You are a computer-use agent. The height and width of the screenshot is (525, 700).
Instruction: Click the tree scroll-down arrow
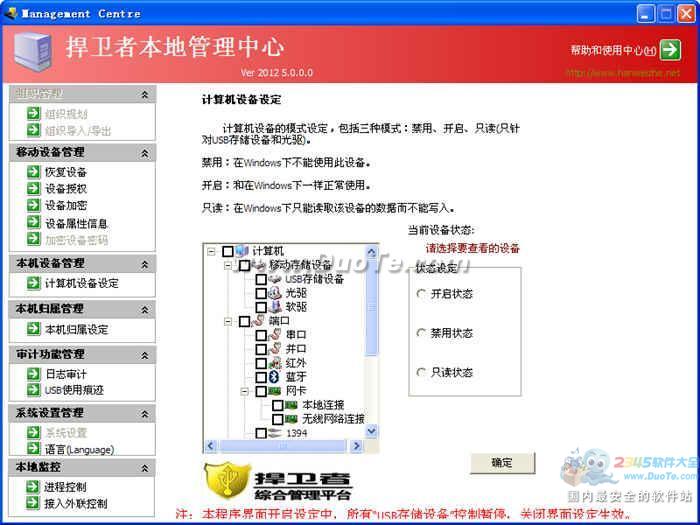pos(371,431)
